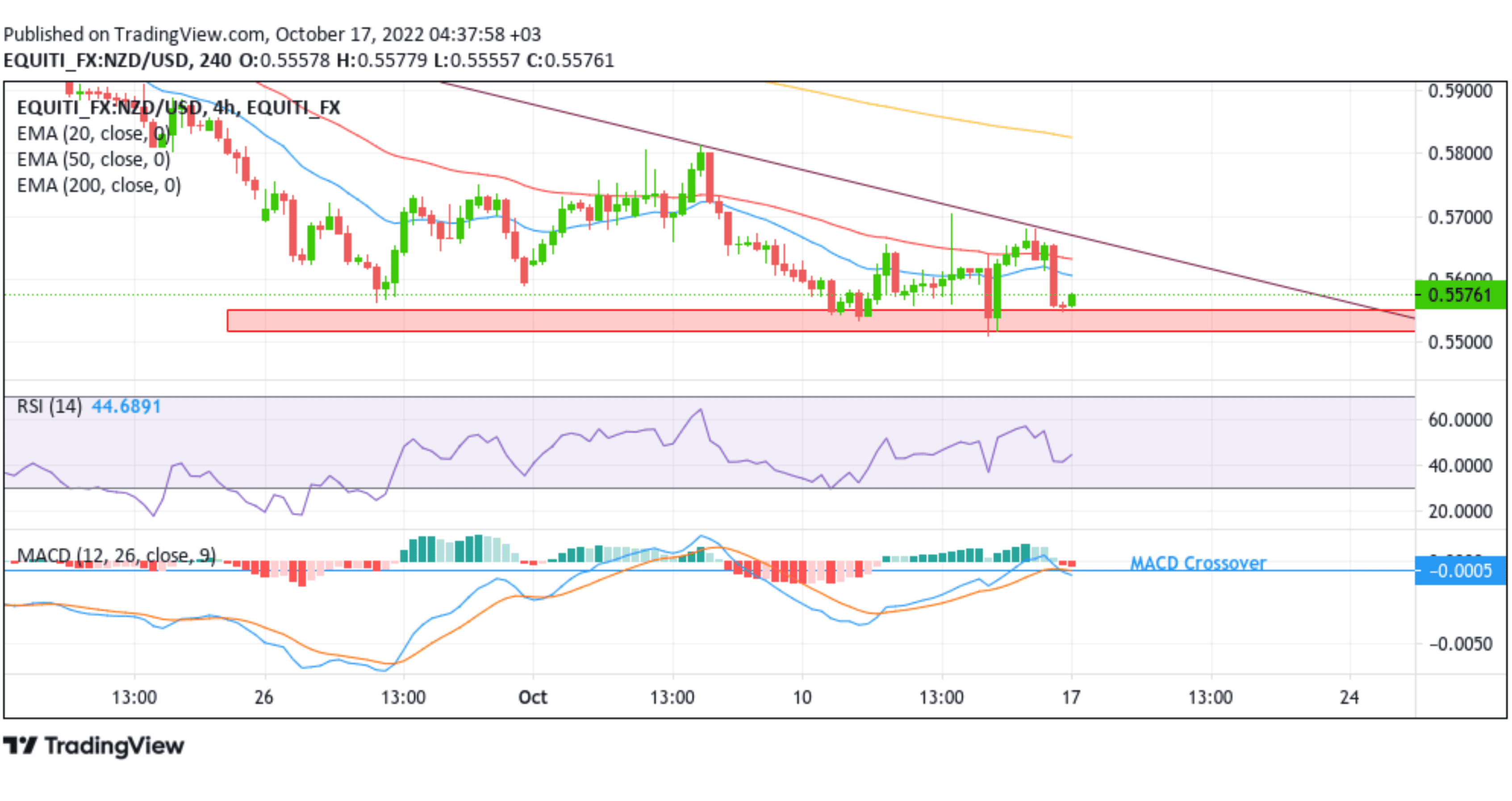Screen dimensions: 1512x801
Task: Click the RSI value 44.6891
Action: coord(126,406)
